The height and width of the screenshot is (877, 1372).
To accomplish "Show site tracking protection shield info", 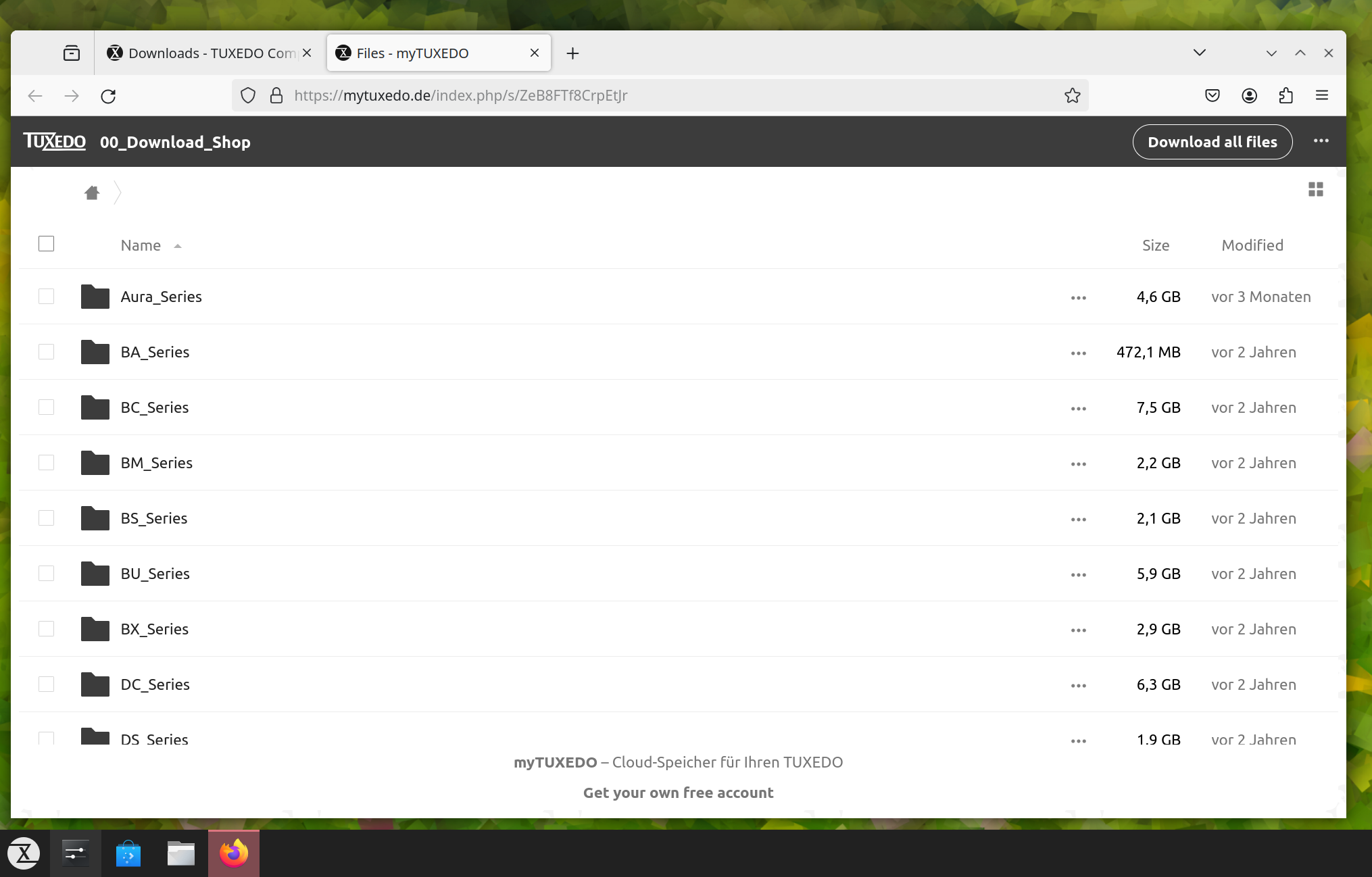I will point(248,96).
